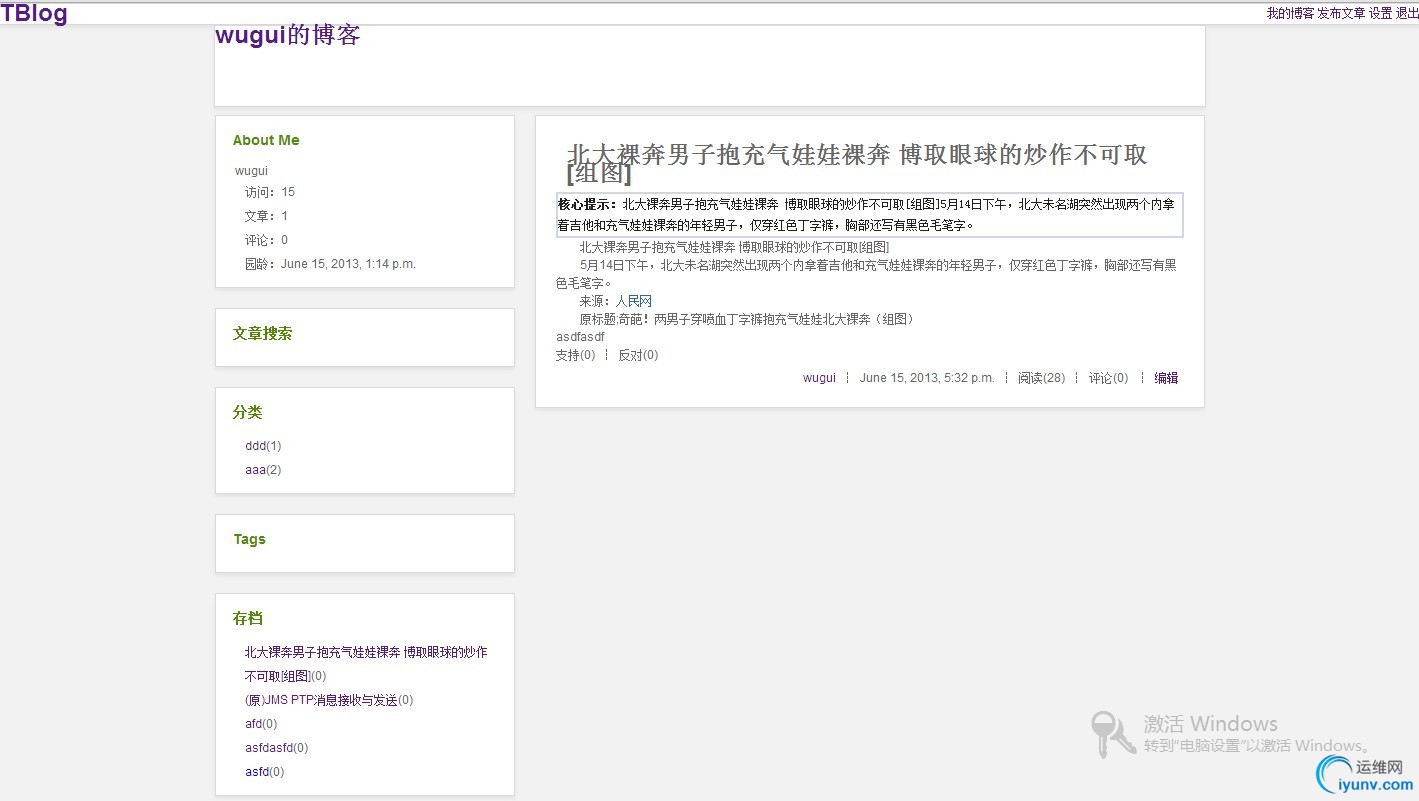Image resolution: width=1419 pixels, height=801 pixels.
Task: Click the 核心提示 summary box
Action: pyautogui.click(x=869, y=215)
